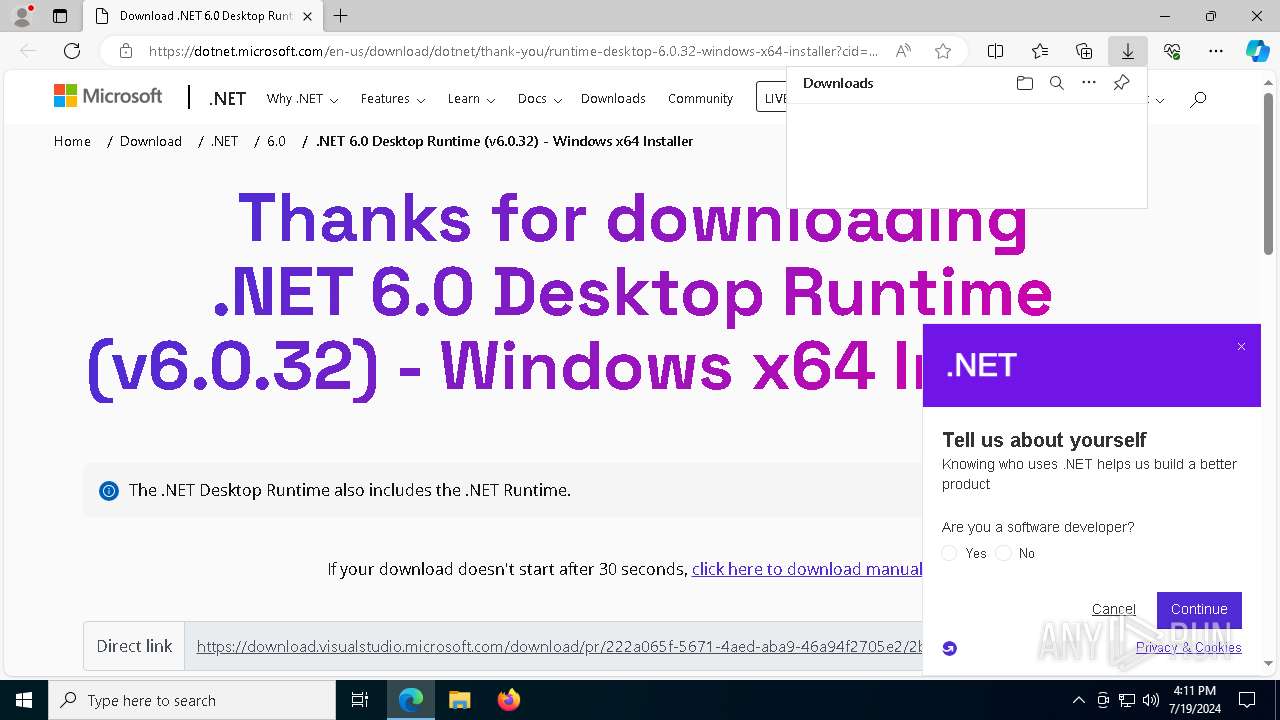Click the 'Tell us about yourself' heading
The height and width of the screenshot is (720, 1280).
click(1044, 440)
